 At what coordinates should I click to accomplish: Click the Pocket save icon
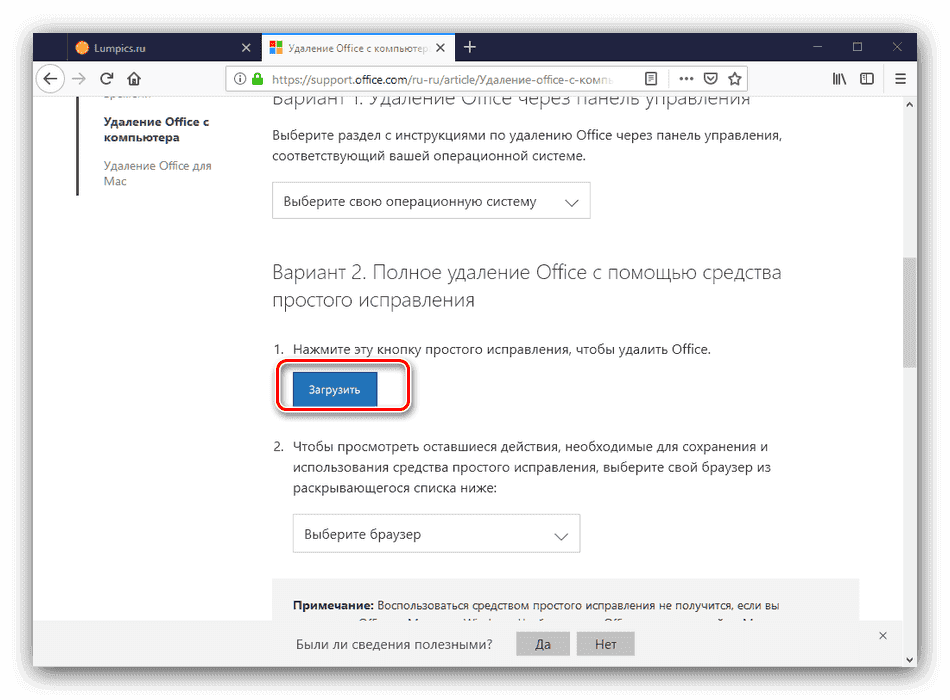[x=710, y=78]
